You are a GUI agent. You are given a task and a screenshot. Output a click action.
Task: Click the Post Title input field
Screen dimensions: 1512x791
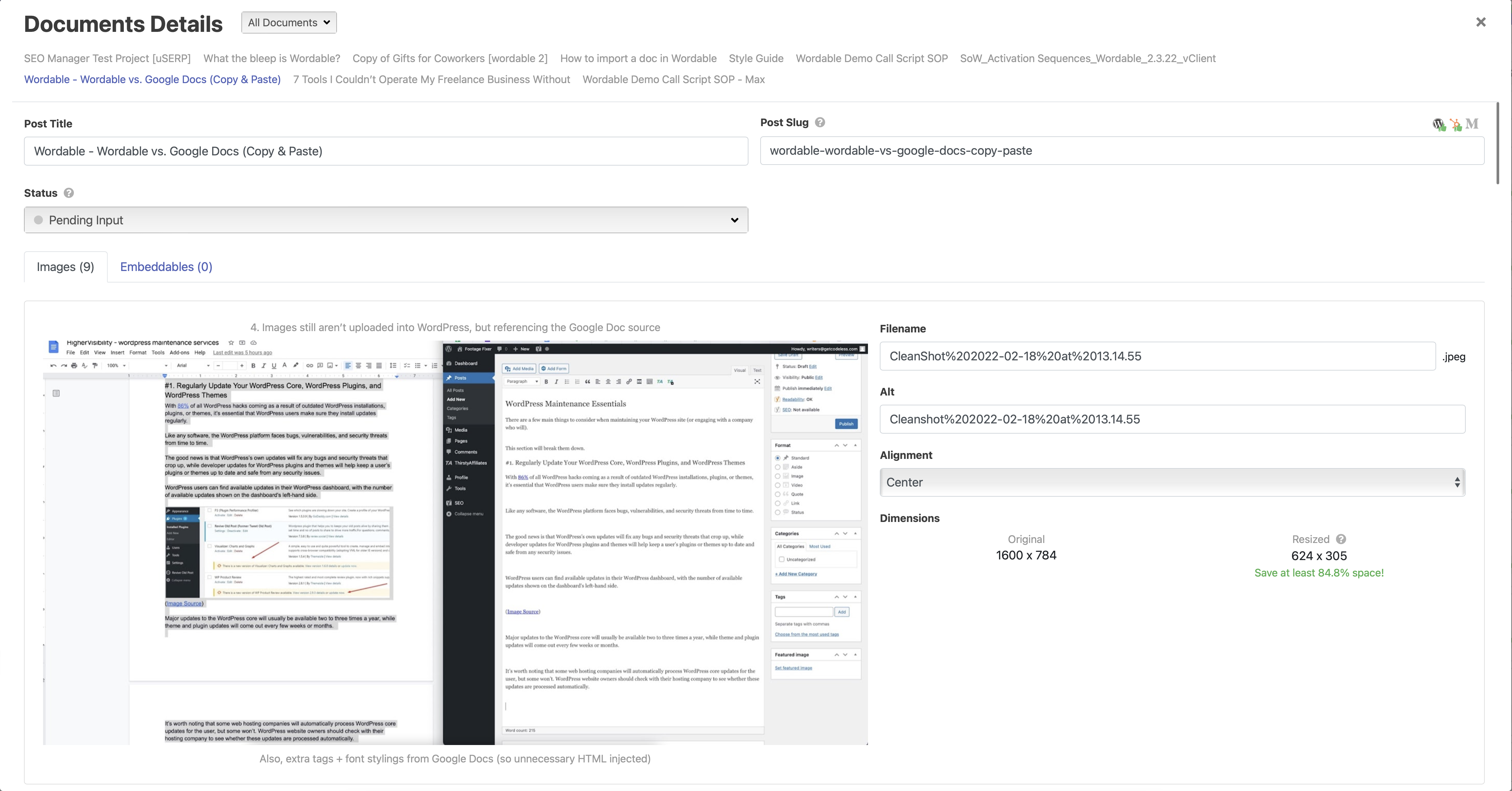coord(386,151)
